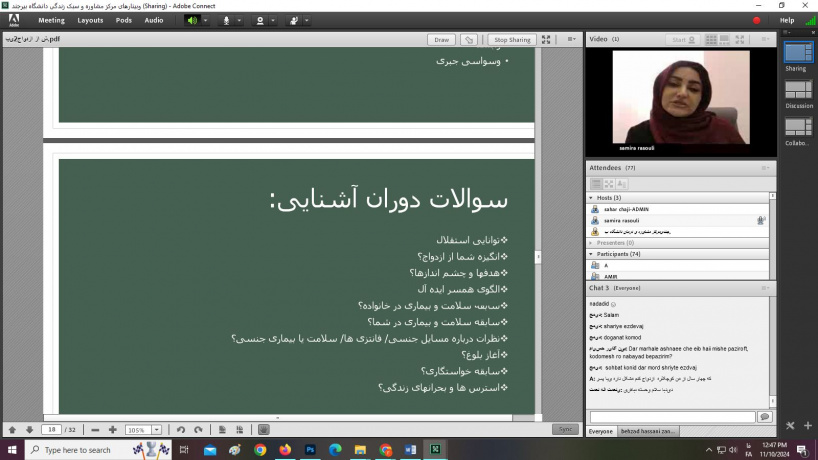Select attendee breakout room view icon

(x=609, y=184)
